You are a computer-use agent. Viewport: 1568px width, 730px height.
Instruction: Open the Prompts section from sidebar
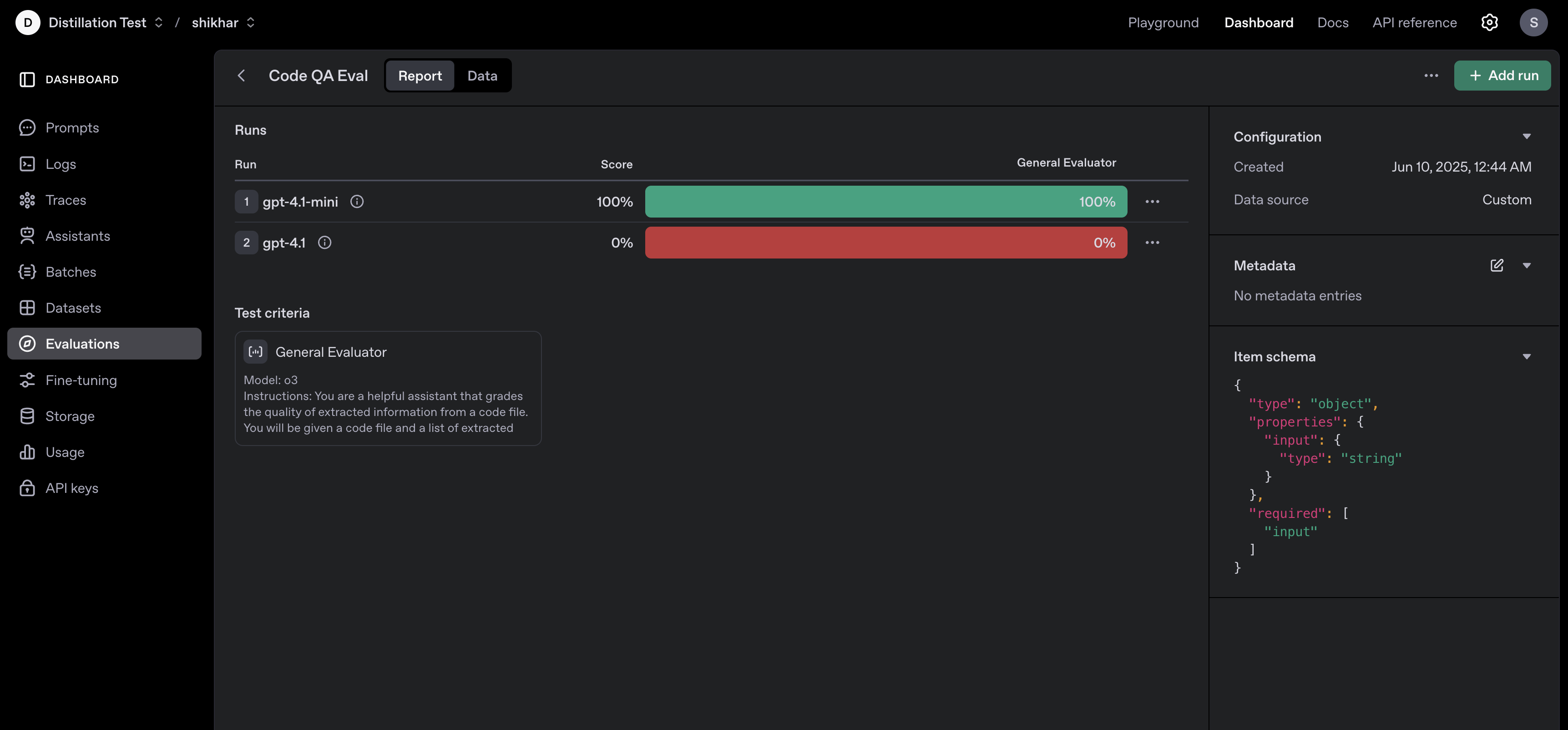[x=27, y=127]
